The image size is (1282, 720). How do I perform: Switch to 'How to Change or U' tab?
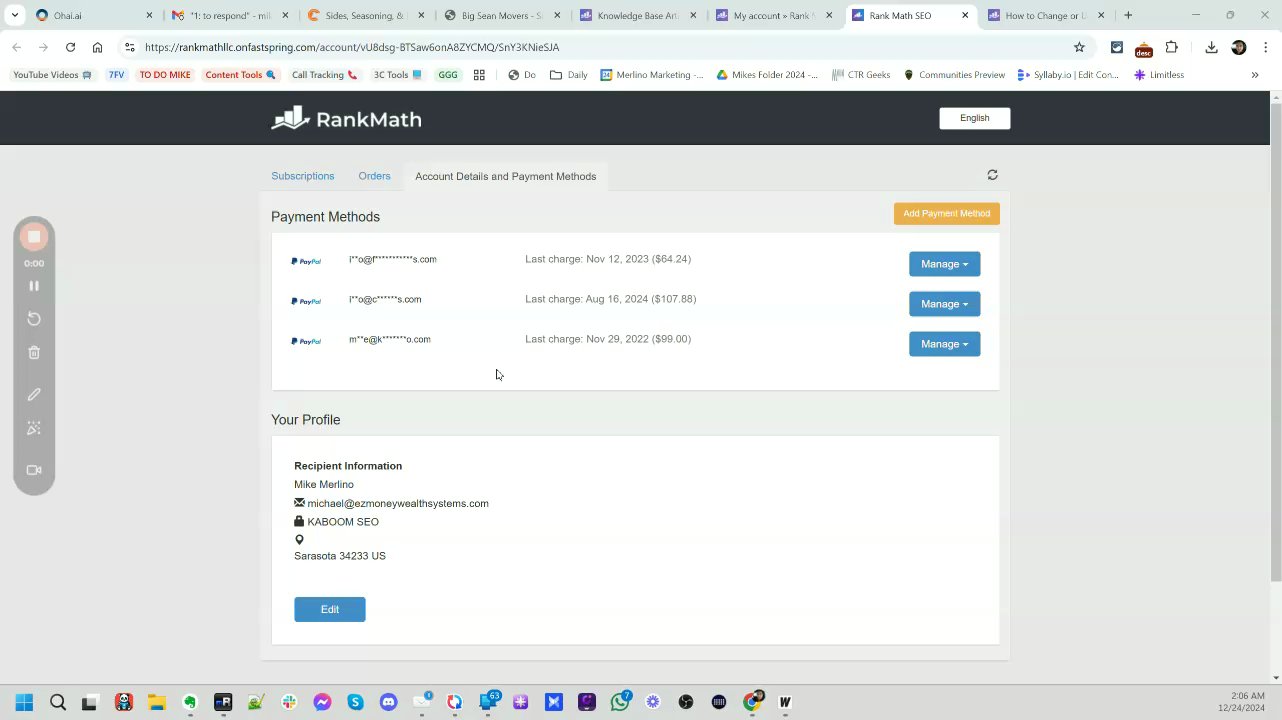tap(1044, 15)
